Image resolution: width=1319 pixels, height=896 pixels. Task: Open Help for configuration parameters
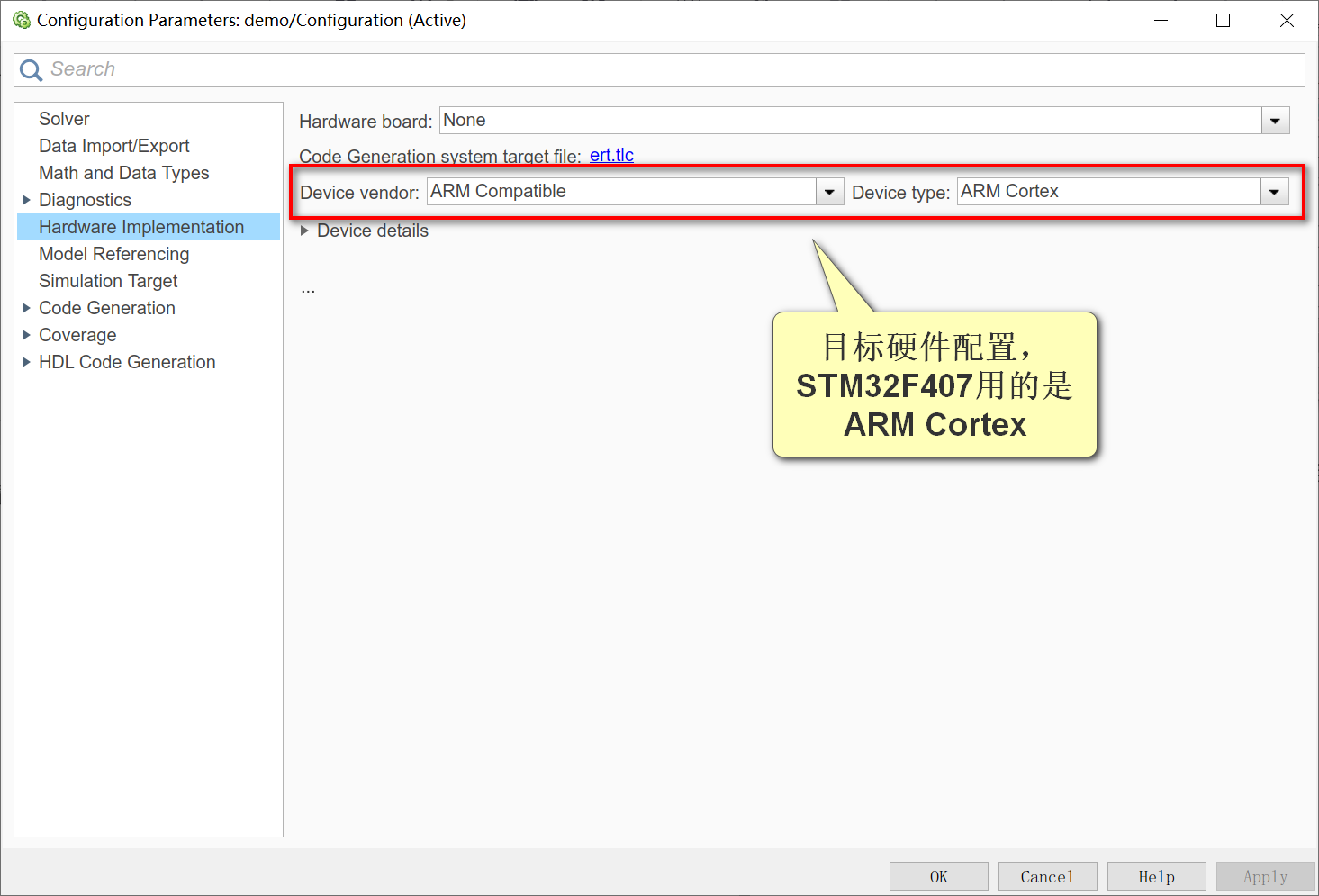coord(1157,876)
